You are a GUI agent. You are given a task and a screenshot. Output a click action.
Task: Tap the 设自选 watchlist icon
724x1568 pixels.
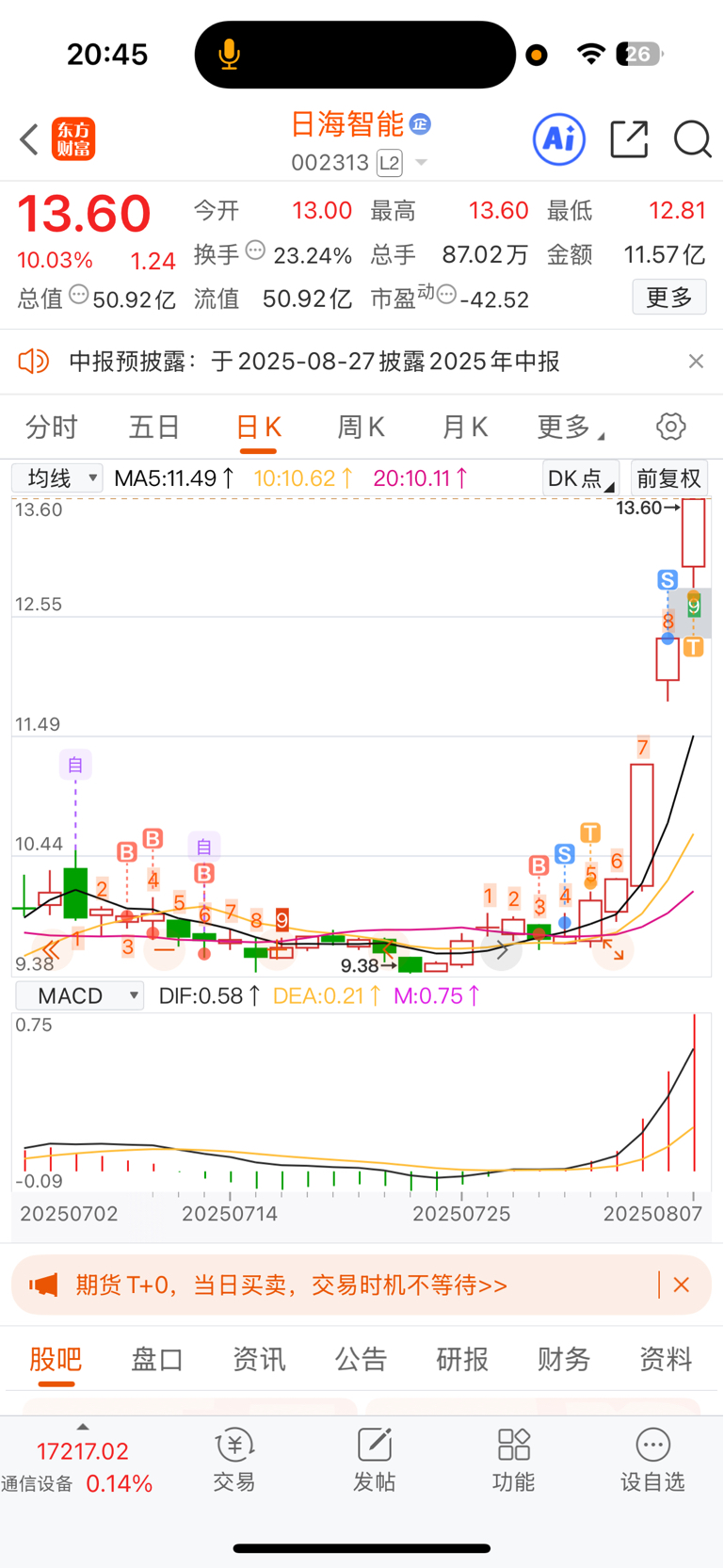652,1460
